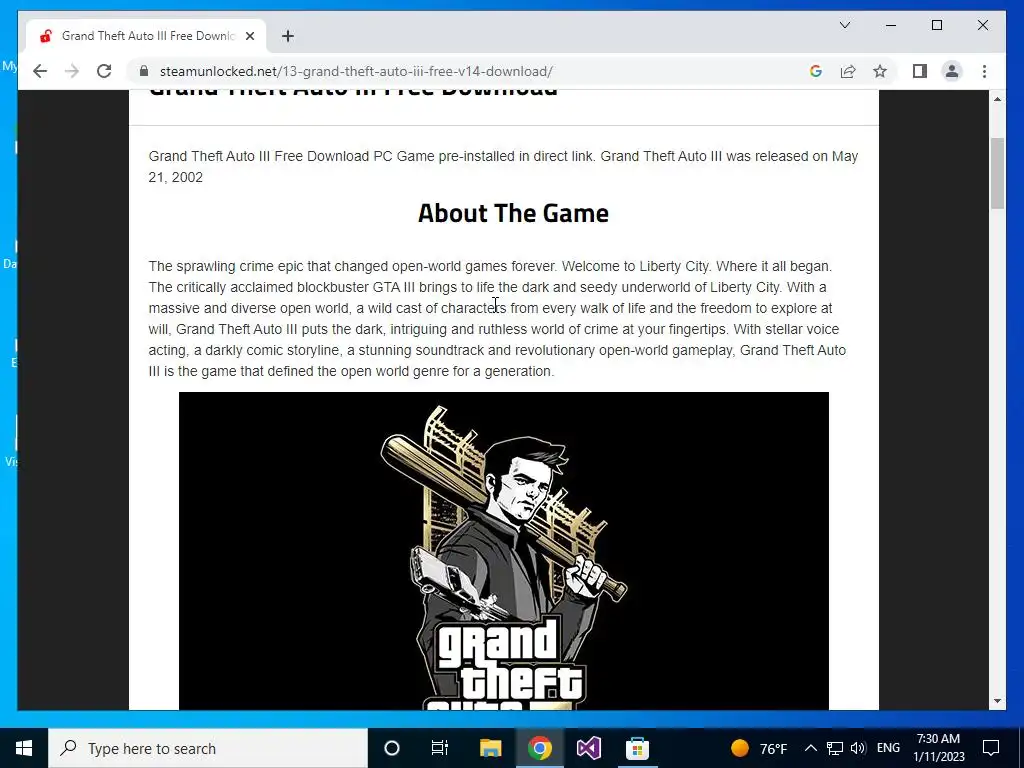Screen dimensions: 1024x768
Task: Maximize the Chrome window
Action: point(936,25)
